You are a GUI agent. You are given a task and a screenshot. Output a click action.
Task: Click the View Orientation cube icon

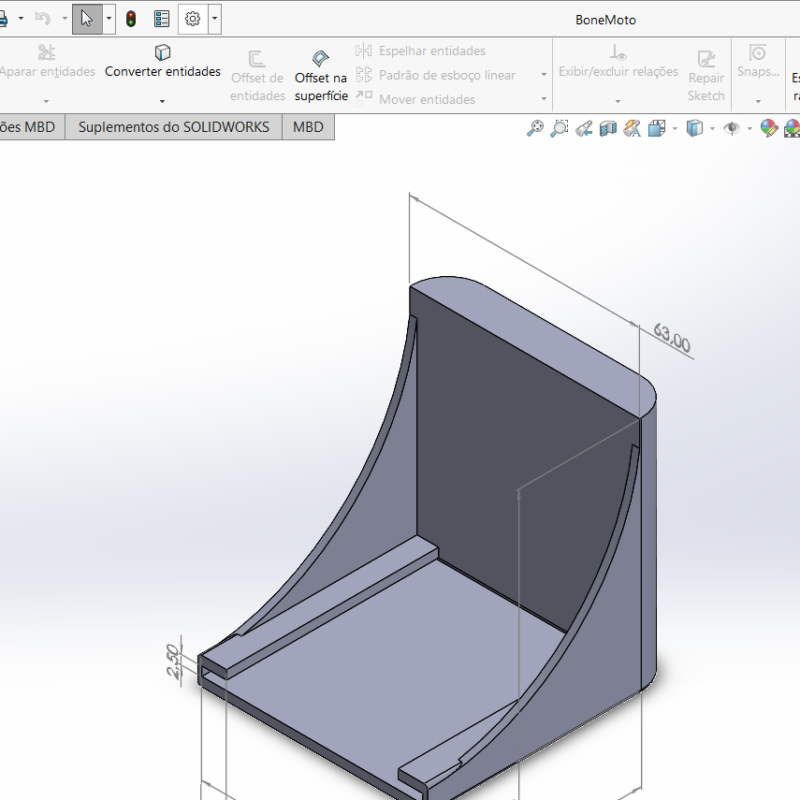point(657,128)
